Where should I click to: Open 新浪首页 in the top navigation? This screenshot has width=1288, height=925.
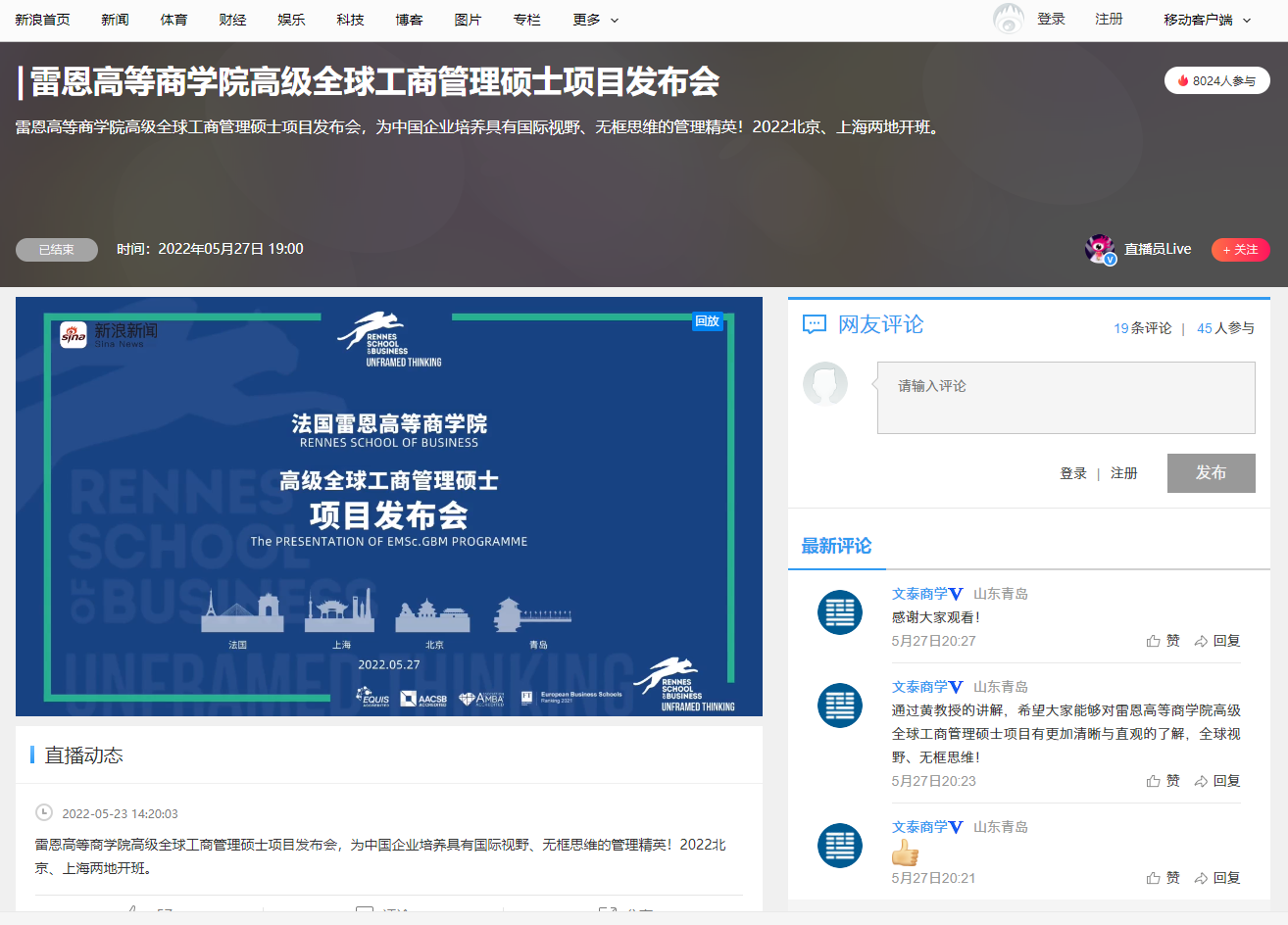pyautogui.click(x=42, y=20)
